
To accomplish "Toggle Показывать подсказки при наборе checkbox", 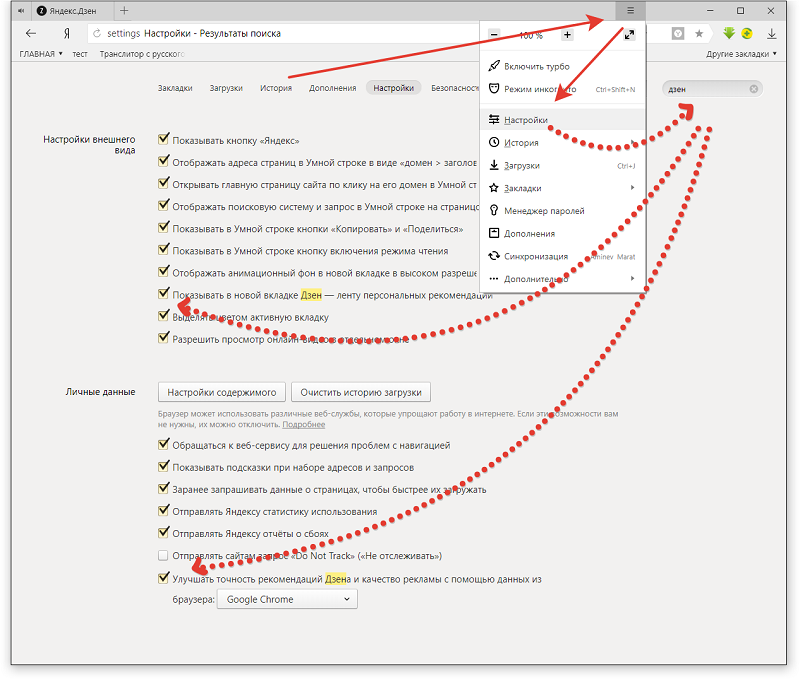I will pos(163,466).
